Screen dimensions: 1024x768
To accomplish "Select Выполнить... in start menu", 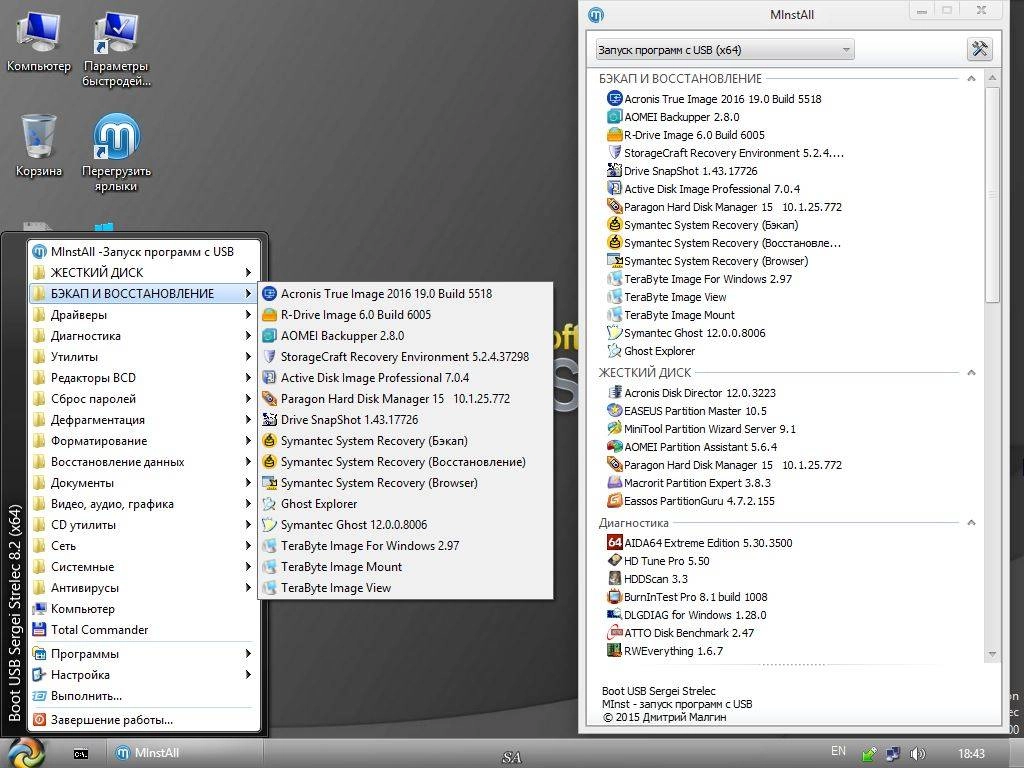I will tap(143, 696).
